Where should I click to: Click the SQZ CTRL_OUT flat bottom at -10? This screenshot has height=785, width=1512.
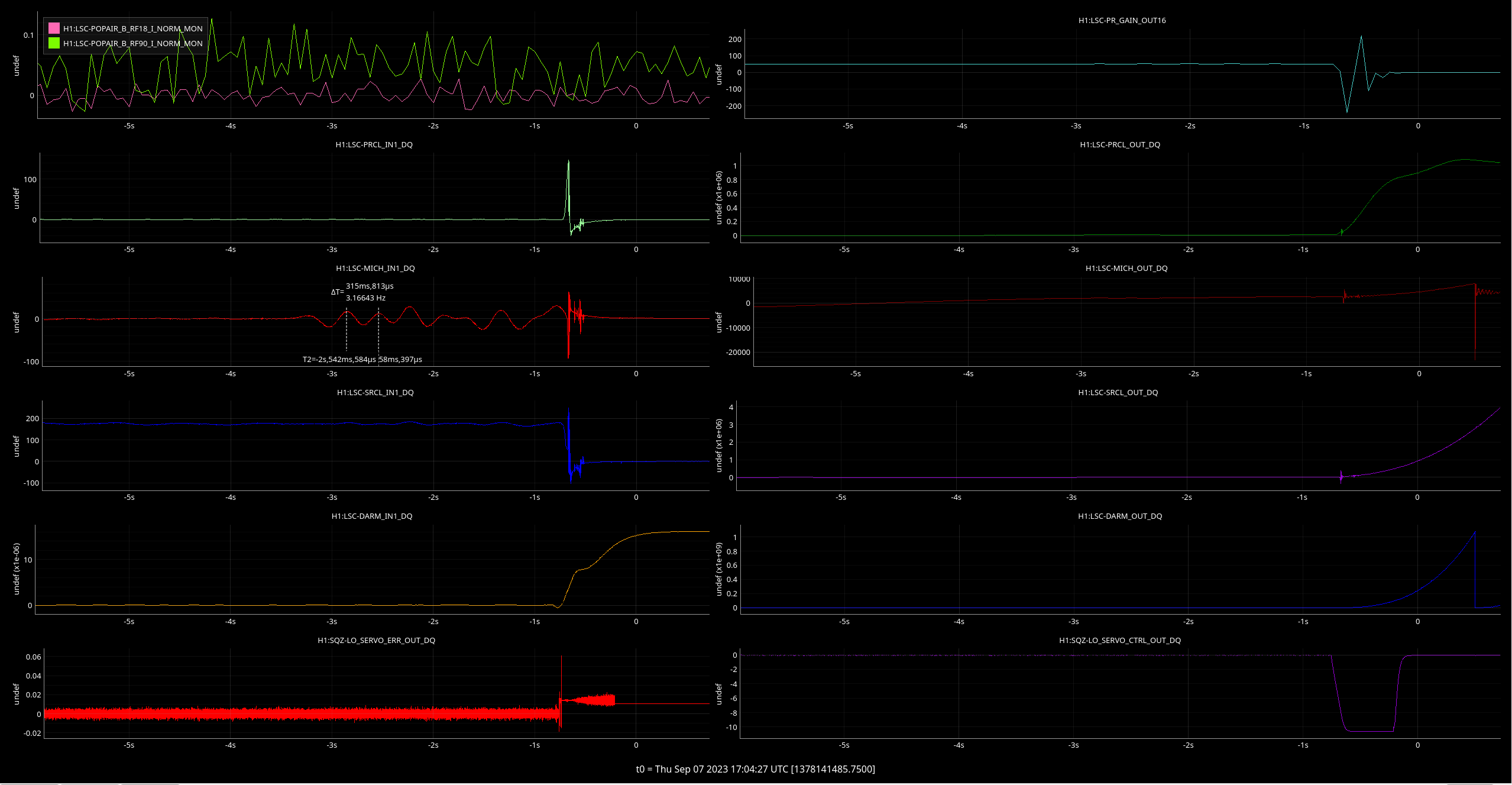pyautogui.click(x=1371, y=731)
